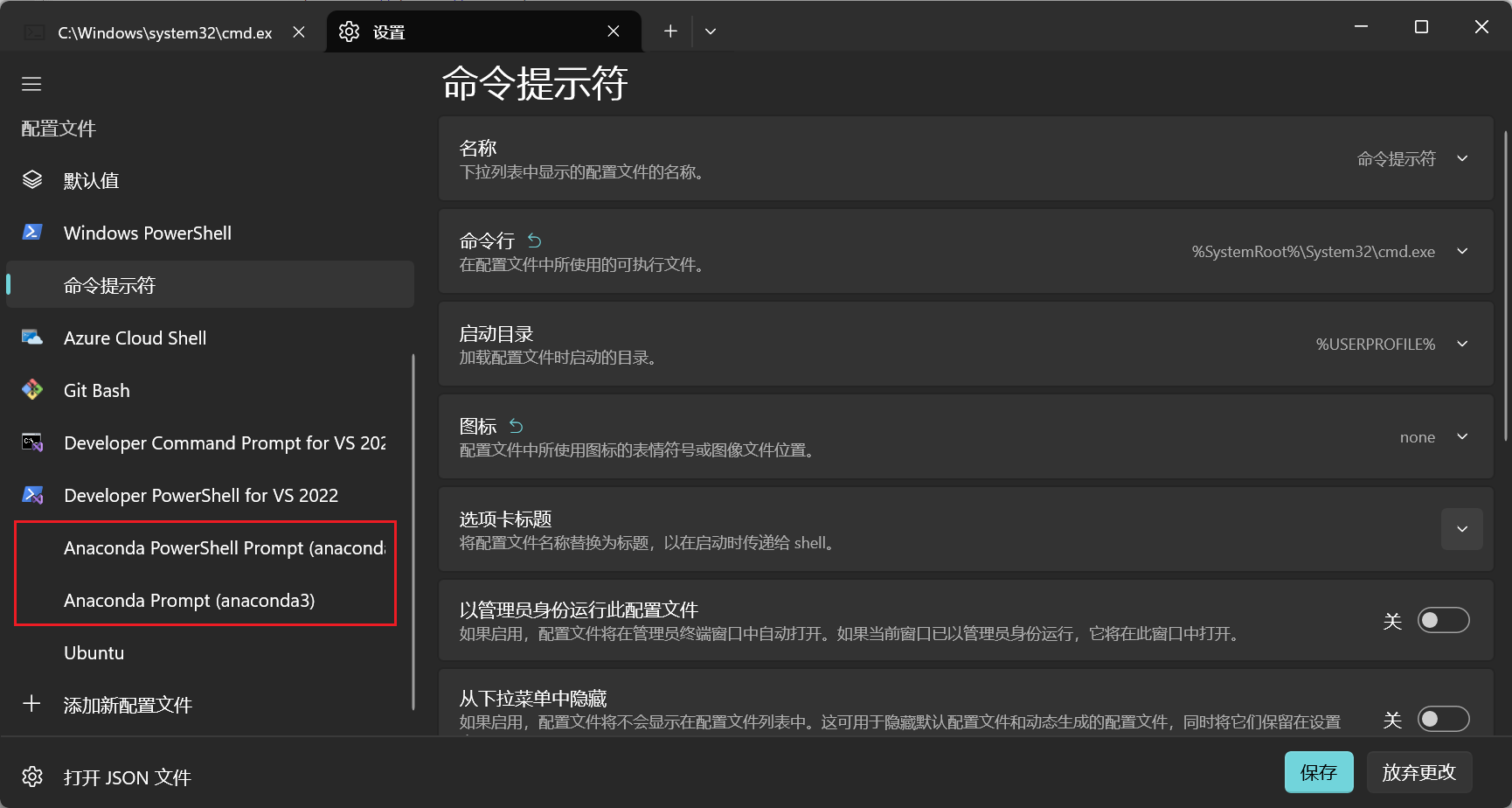1512x808 pixels.
Task: Select the Windows PowerShell profile
Action: (x=210, y=233)
